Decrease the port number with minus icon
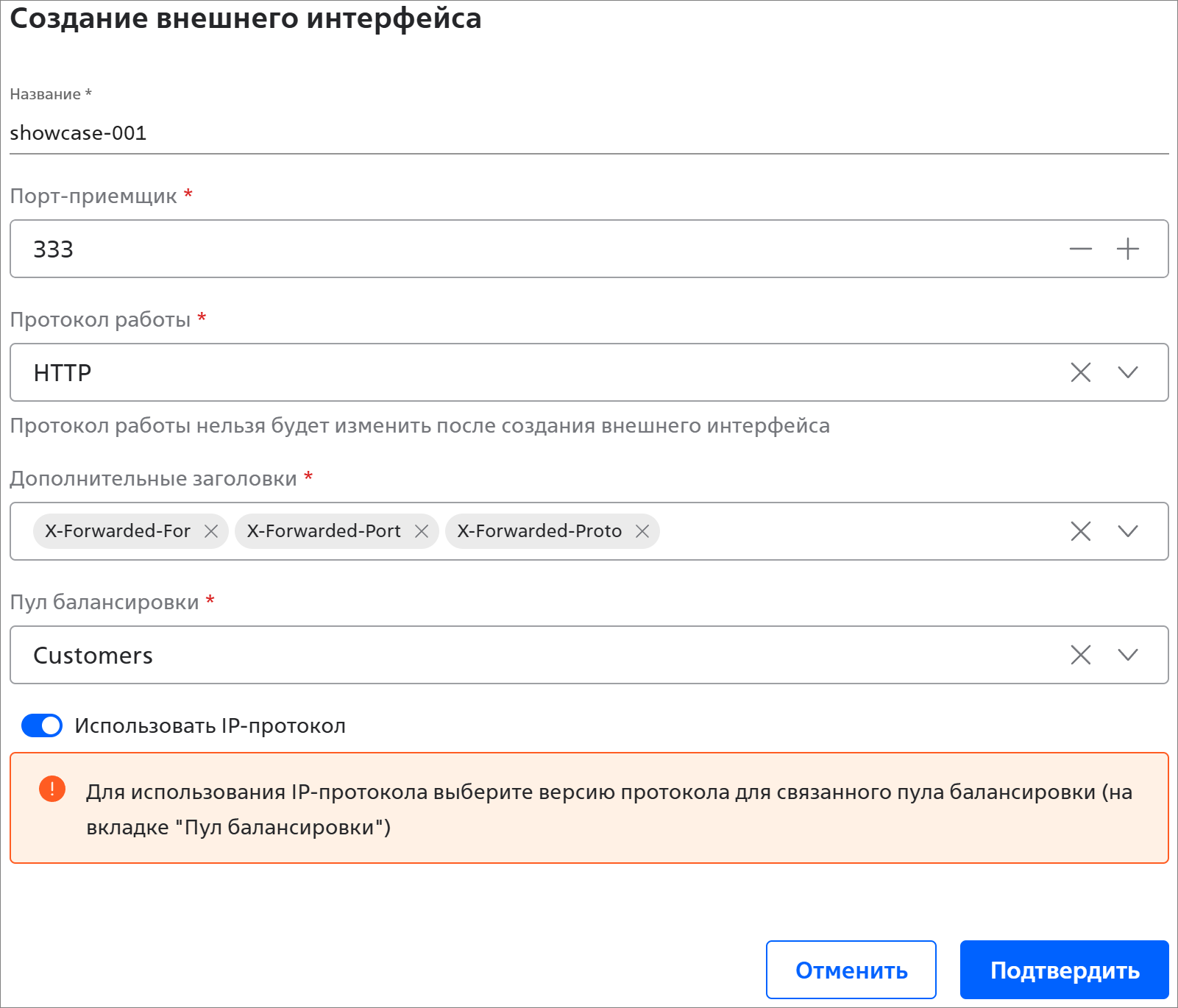Viewport: 1178px width, 1008px height. click(1080, 249)
